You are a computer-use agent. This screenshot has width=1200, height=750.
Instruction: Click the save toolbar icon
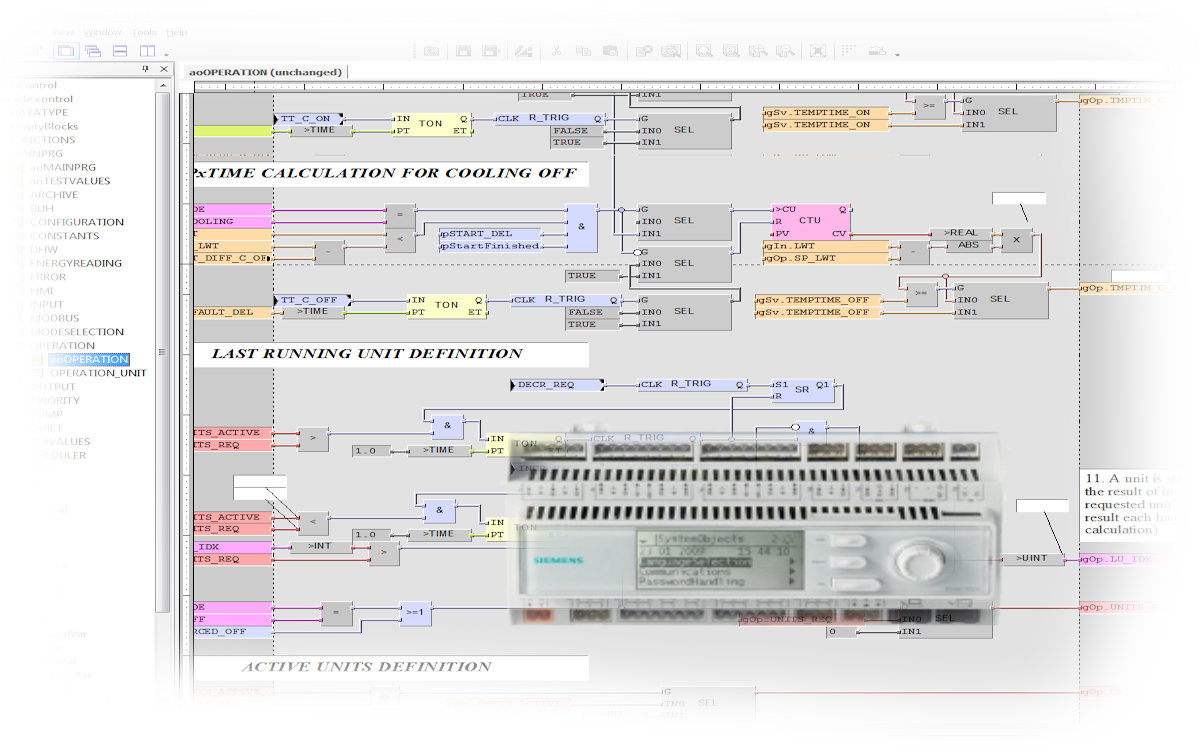463,51
